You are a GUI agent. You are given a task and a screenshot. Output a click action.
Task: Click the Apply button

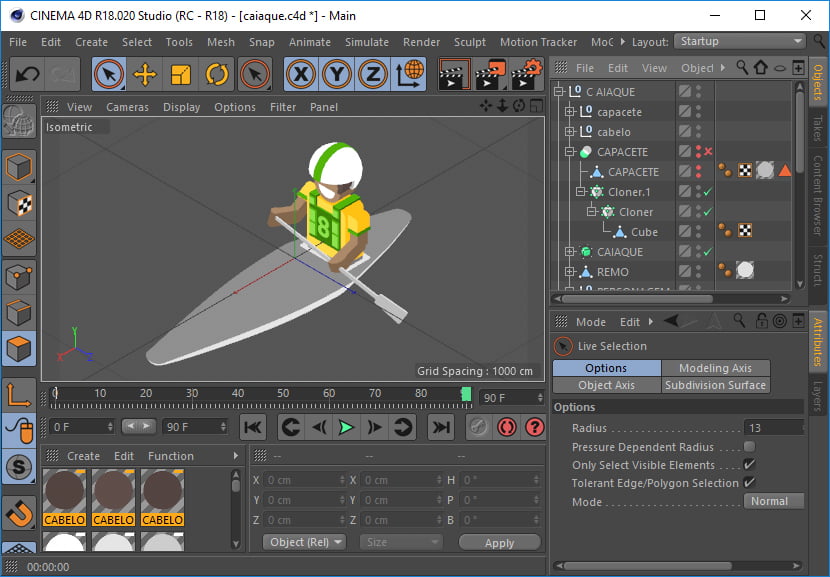499,542
